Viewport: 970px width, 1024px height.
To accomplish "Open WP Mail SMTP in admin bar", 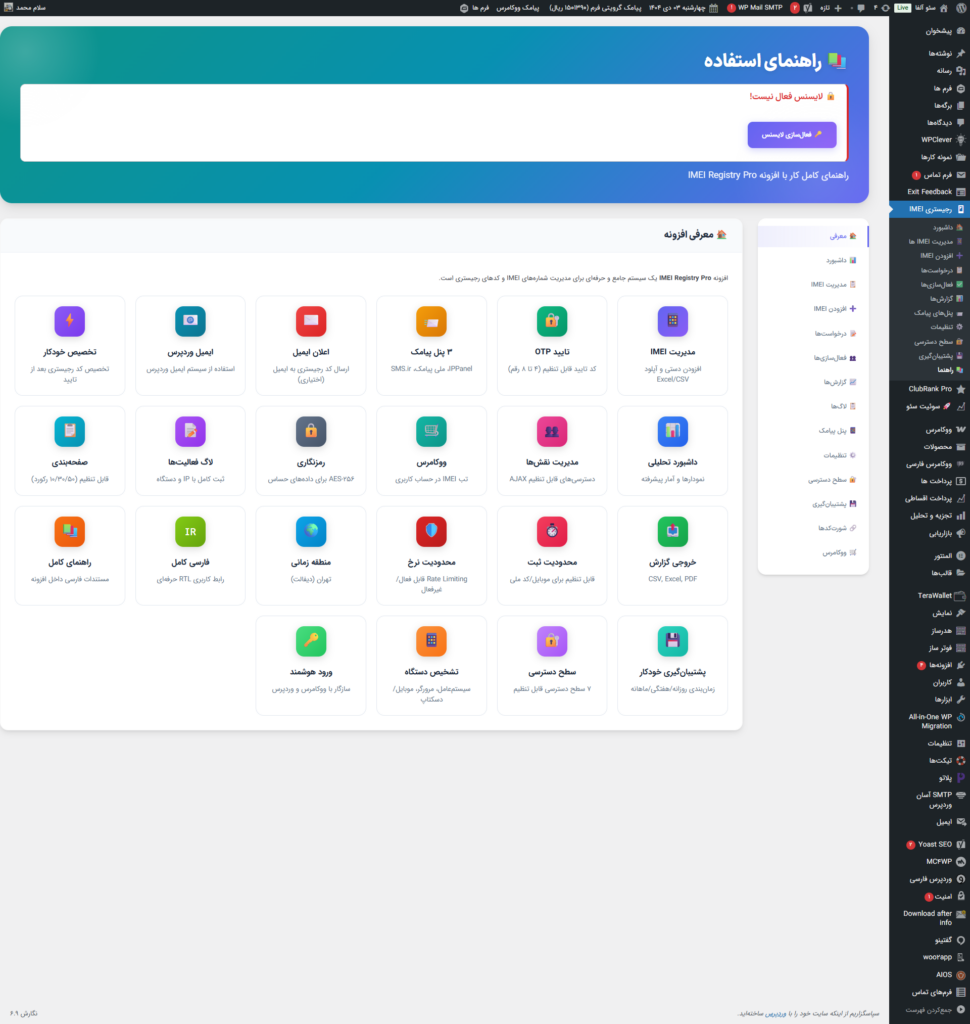I will (x=755, y=8).
